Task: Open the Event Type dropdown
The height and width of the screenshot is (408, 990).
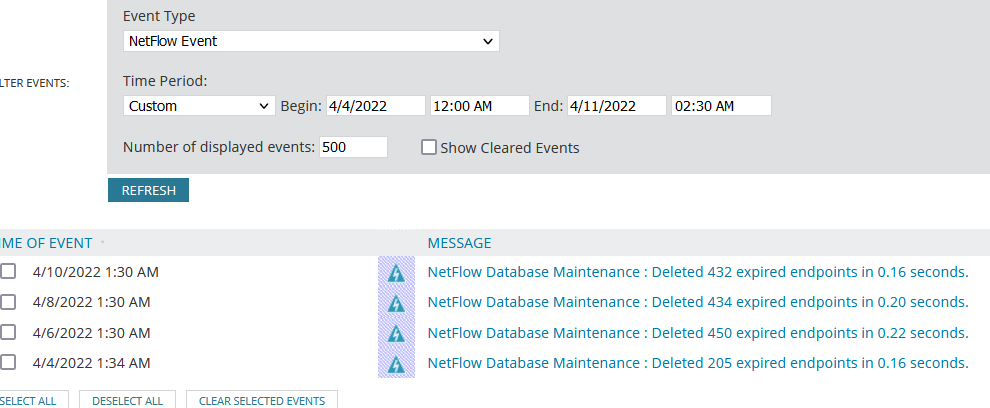Action: click(x=311, y=41)
